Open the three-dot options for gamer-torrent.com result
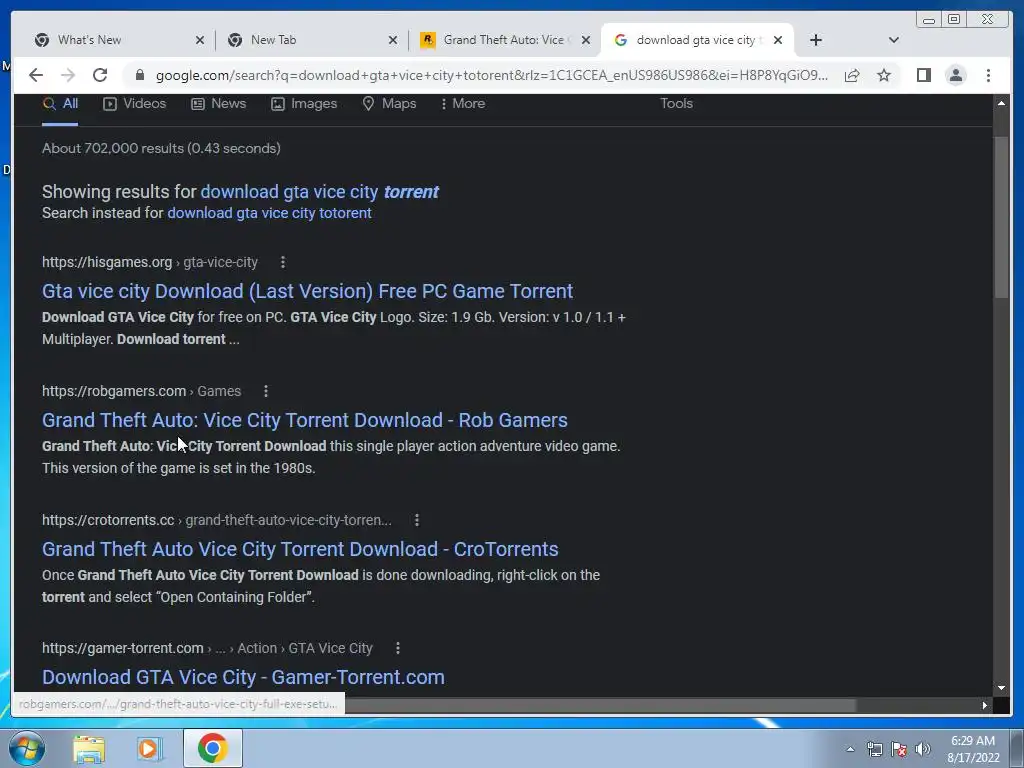 coord(398,648)
